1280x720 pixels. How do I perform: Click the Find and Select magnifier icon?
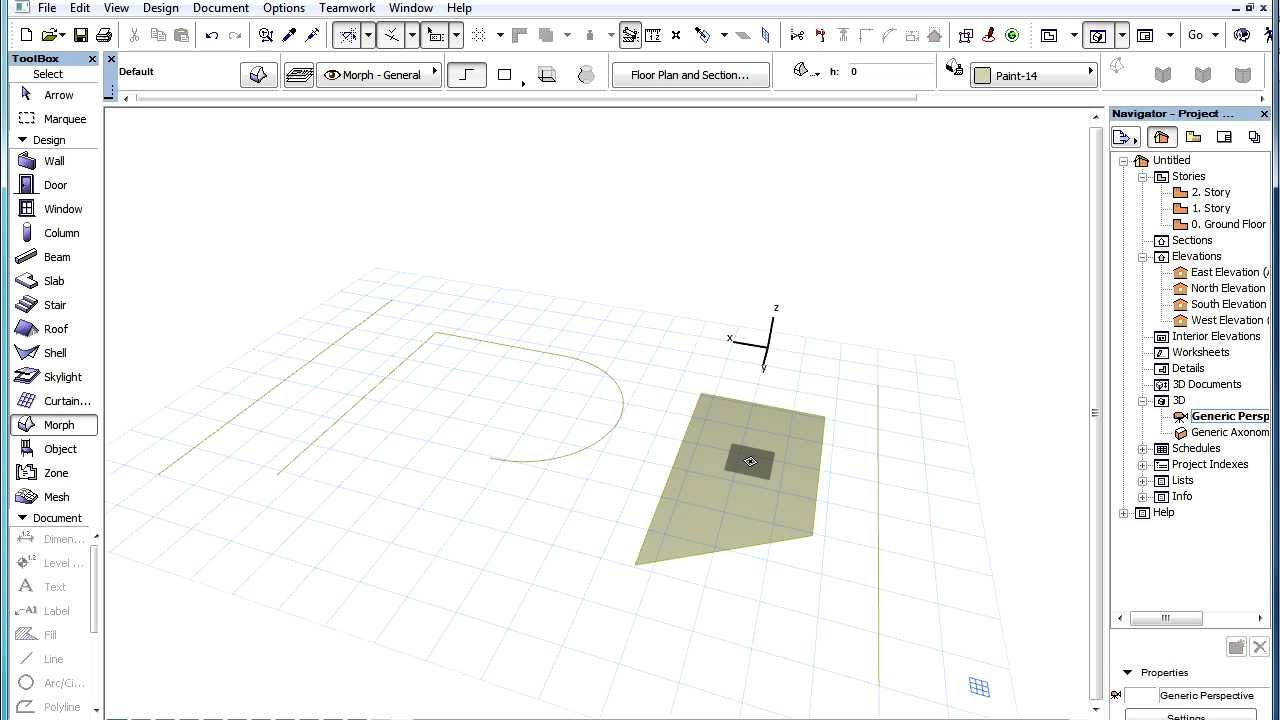[x=266, y=35]
